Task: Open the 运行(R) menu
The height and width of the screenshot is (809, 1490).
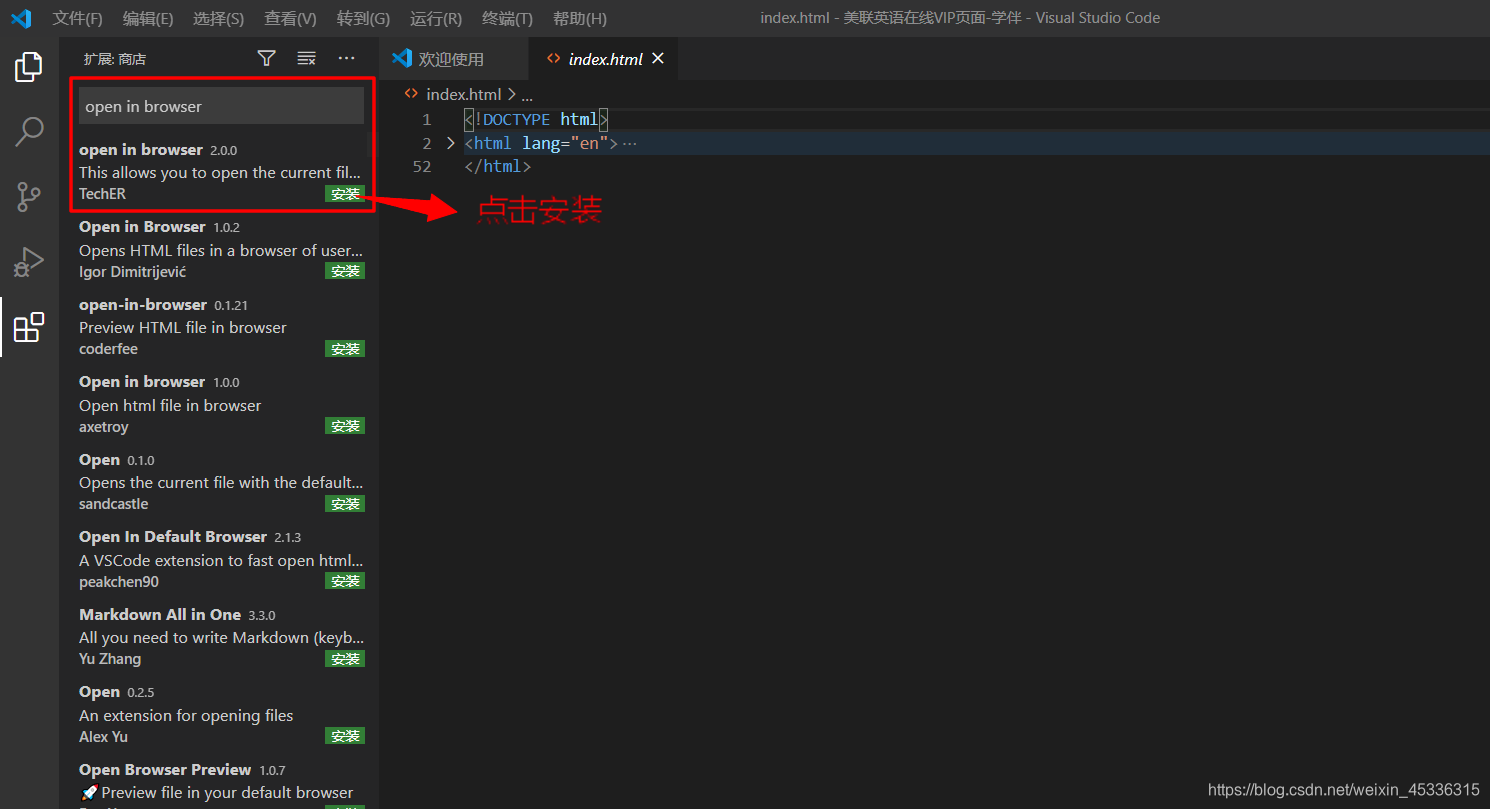Action: pos(436,18)
